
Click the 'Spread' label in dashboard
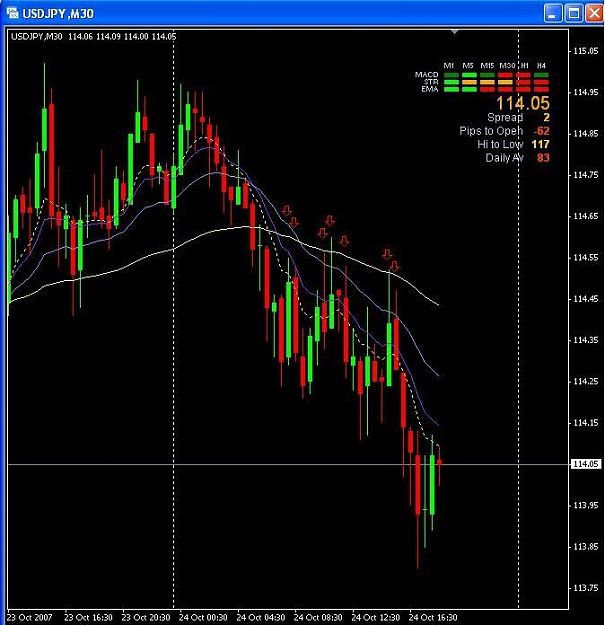[505, 117]
